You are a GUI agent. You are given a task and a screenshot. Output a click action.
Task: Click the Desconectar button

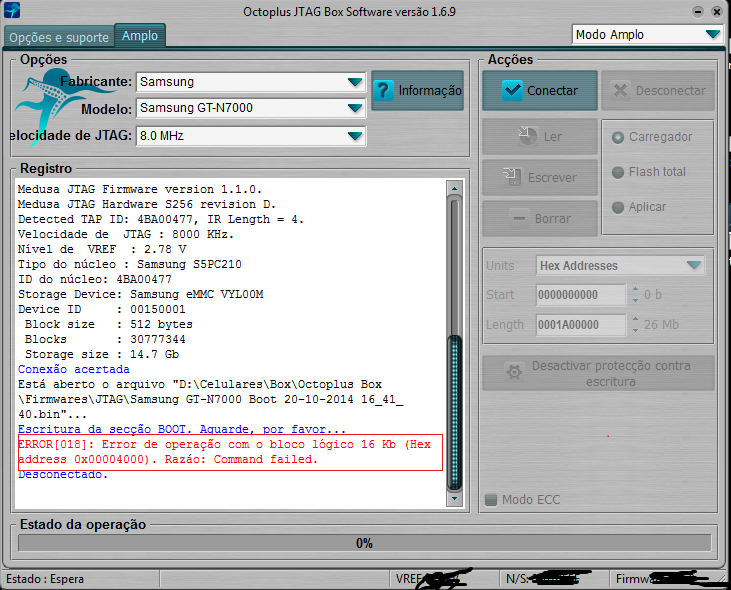point(658,90)
